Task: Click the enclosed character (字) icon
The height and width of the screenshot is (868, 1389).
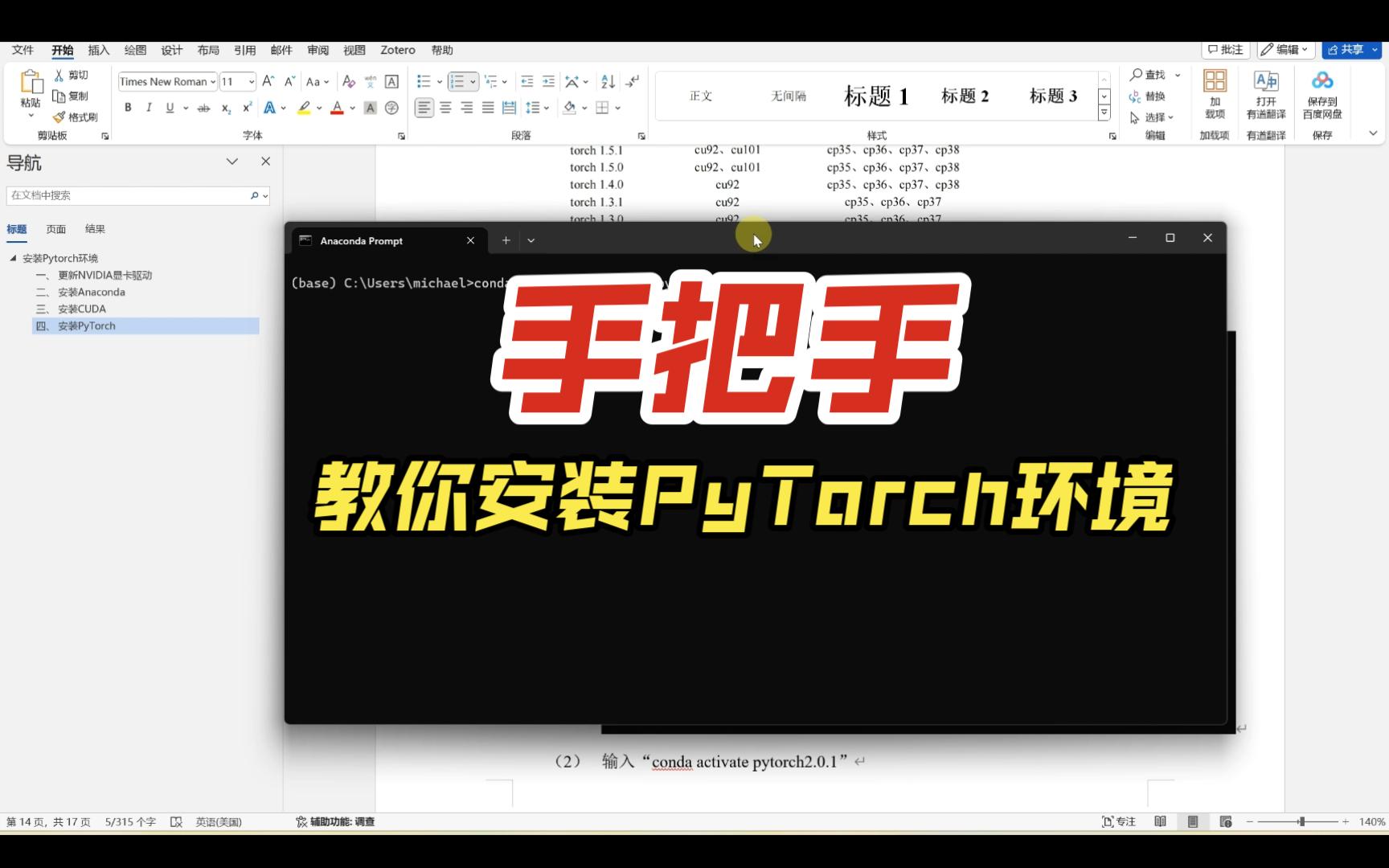Action: point(391,108)
